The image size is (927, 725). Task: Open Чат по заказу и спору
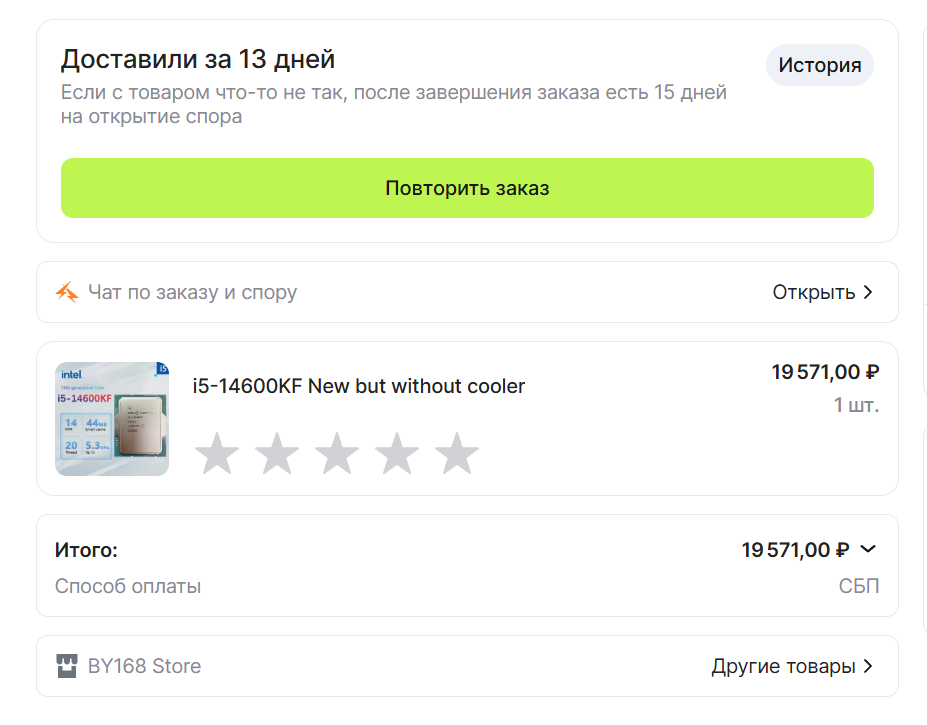192,292
